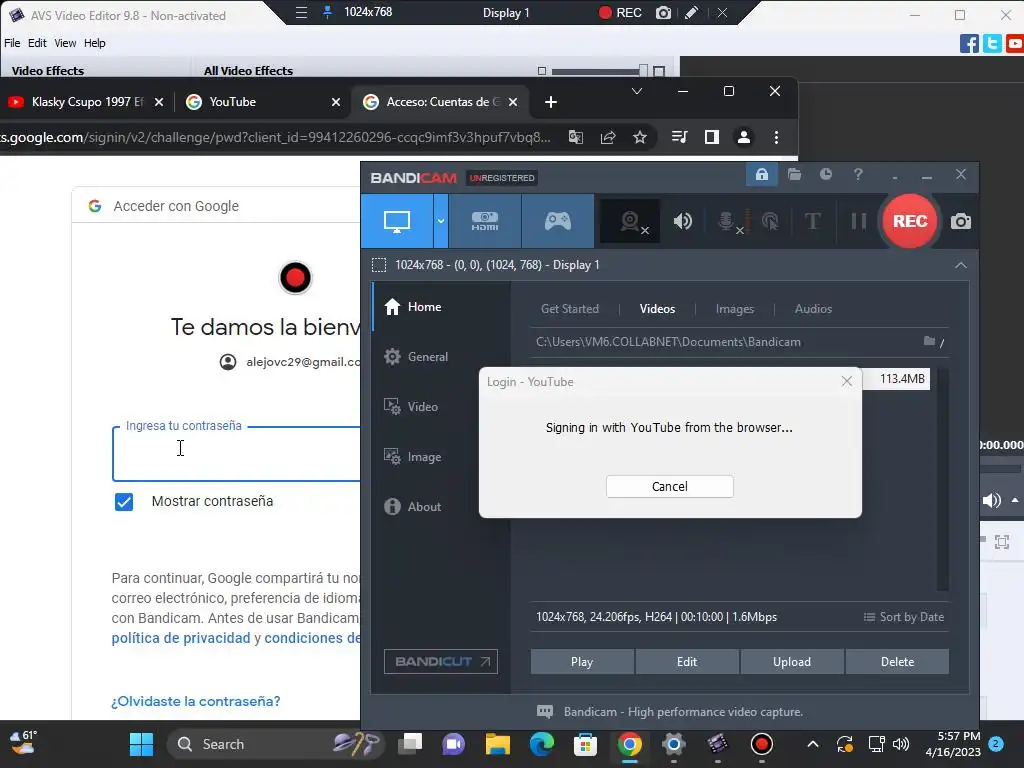Click the Bandicam output folder path
Viewport: 1024px width, 768px height.
tap(668, 342)
